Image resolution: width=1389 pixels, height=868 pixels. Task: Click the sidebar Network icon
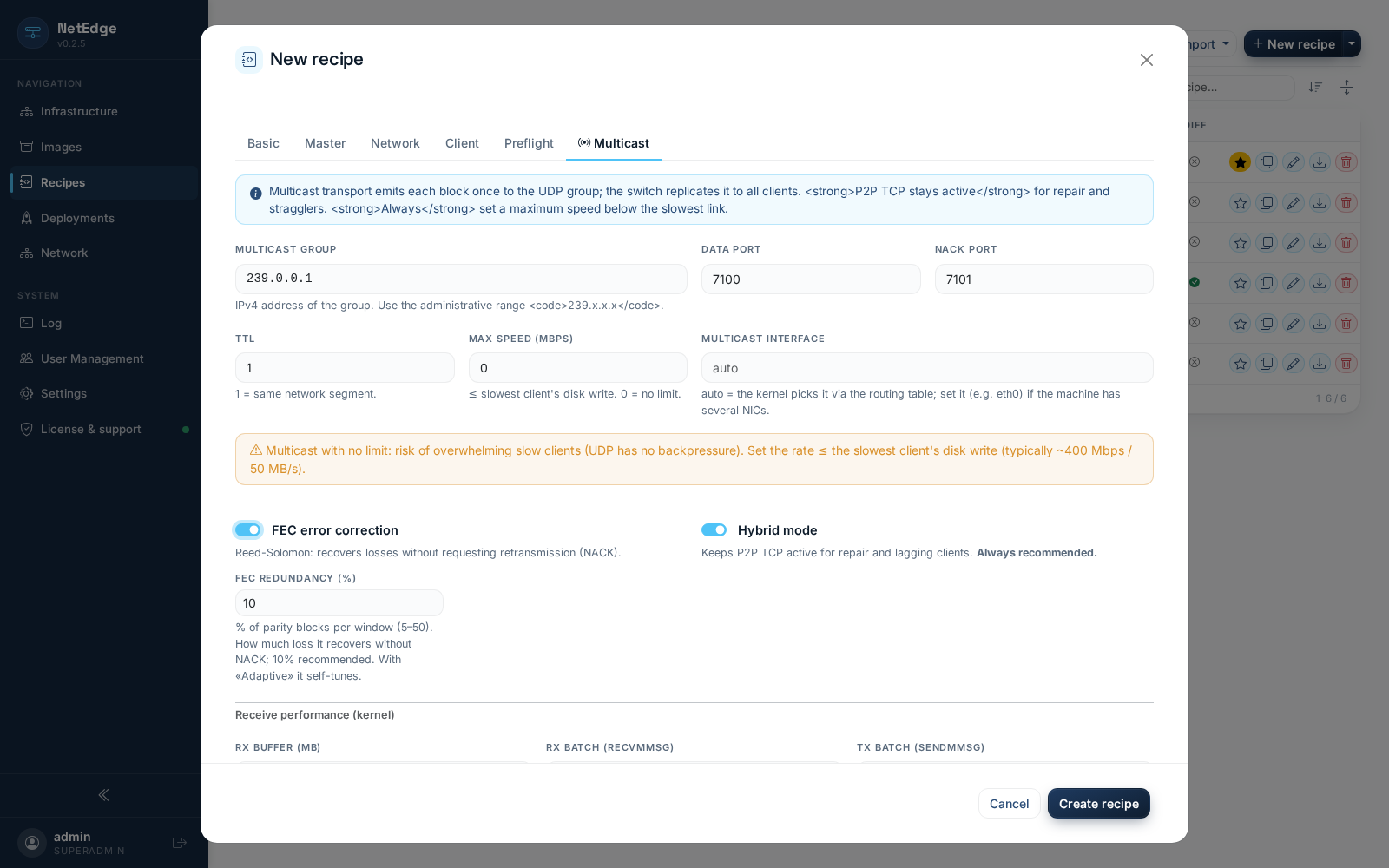27,253
